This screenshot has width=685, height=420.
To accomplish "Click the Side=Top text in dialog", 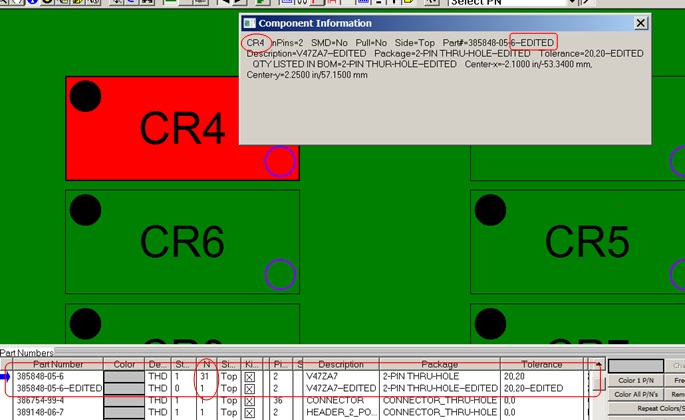I will (415, 43).
